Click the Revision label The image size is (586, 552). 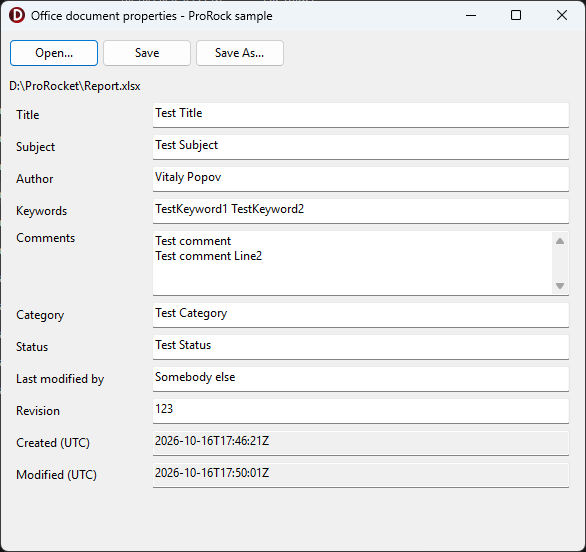38,411
